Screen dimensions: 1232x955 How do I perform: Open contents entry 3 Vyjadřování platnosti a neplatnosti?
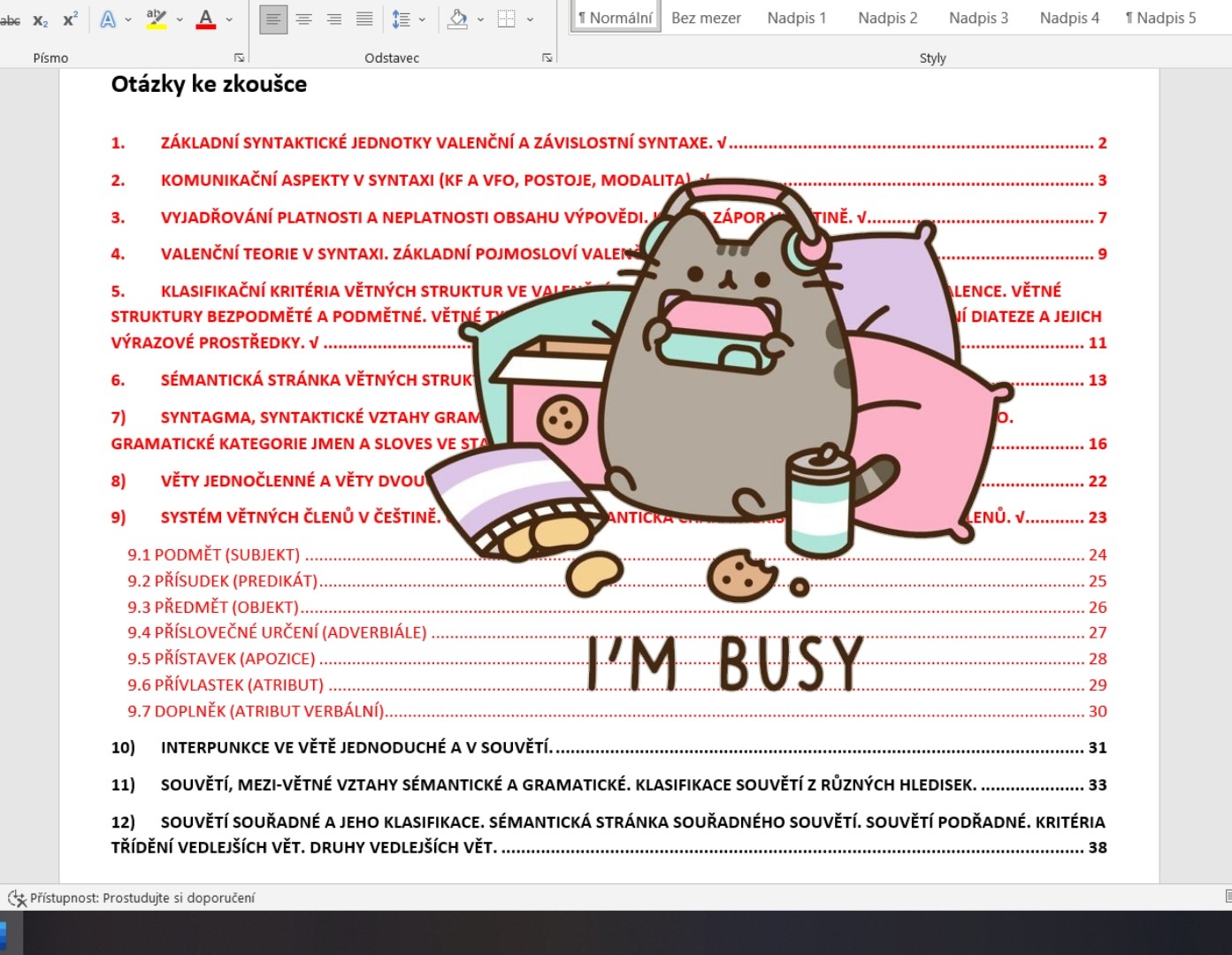point(608,218)
